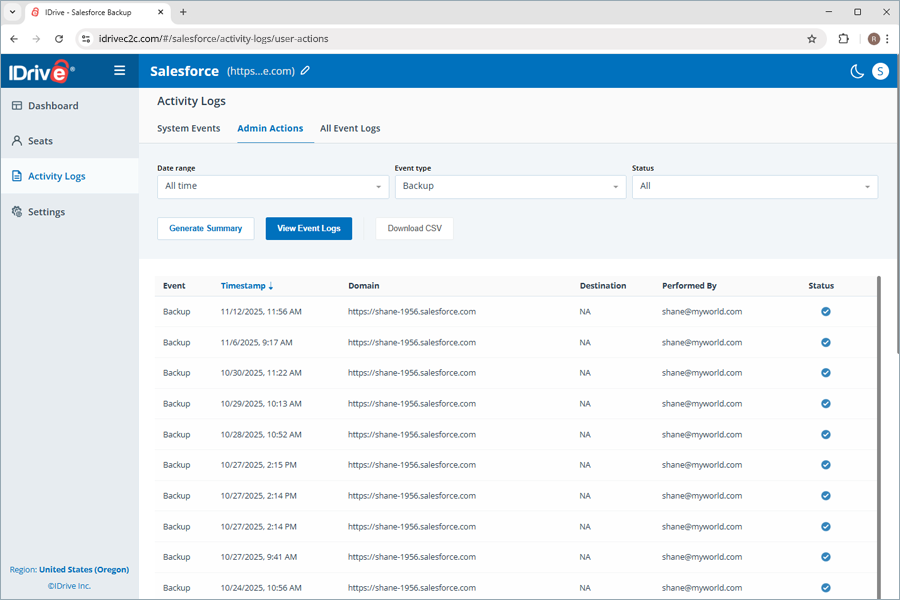The width and height of the screenshot is (900, 600).
Task: Expand the Status filter dropdown
Action: [x=754, y=186]
